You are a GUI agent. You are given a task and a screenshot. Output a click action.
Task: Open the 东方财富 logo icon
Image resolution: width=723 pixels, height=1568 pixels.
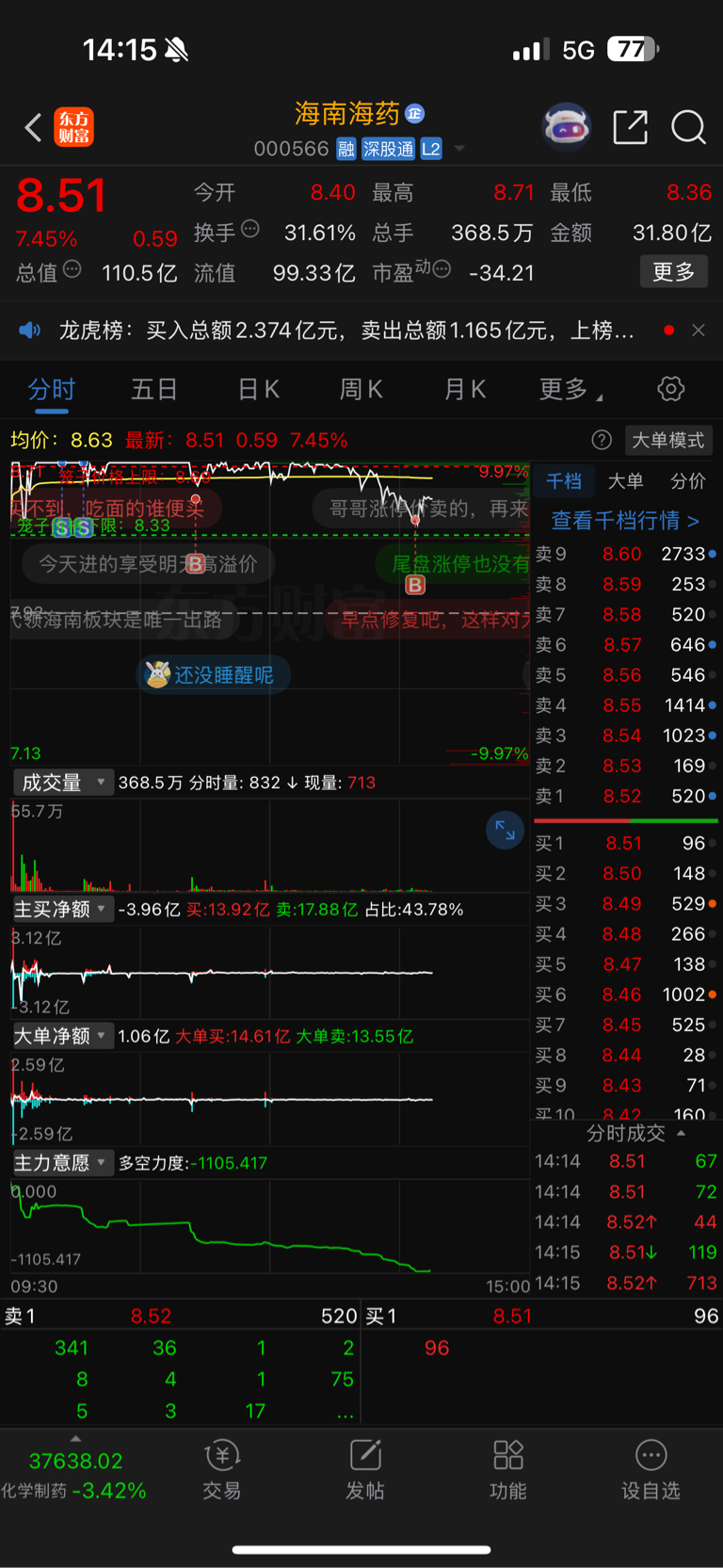[74, 127]
